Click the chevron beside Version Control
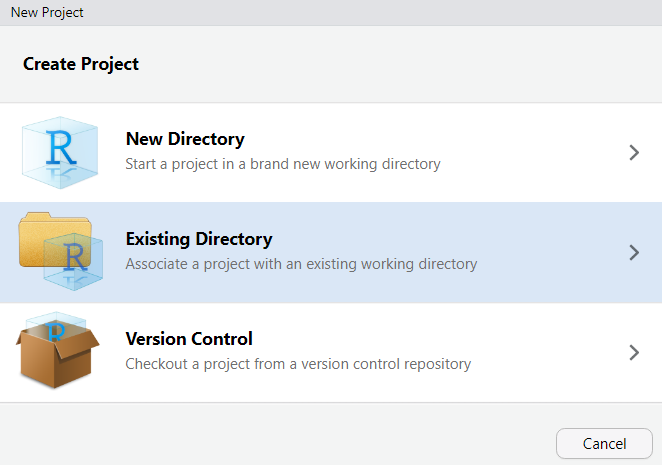 [x=634, y=352]
